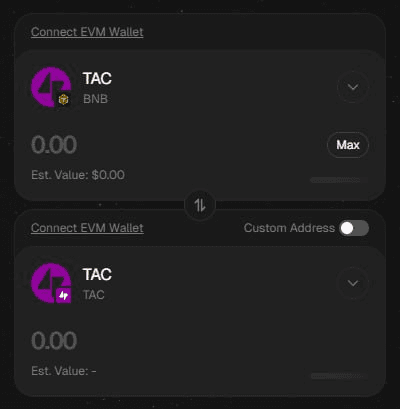Viewport: 400px width, 409px height.
Task: Open token selector via source TAC name
Action: [97, 79]
